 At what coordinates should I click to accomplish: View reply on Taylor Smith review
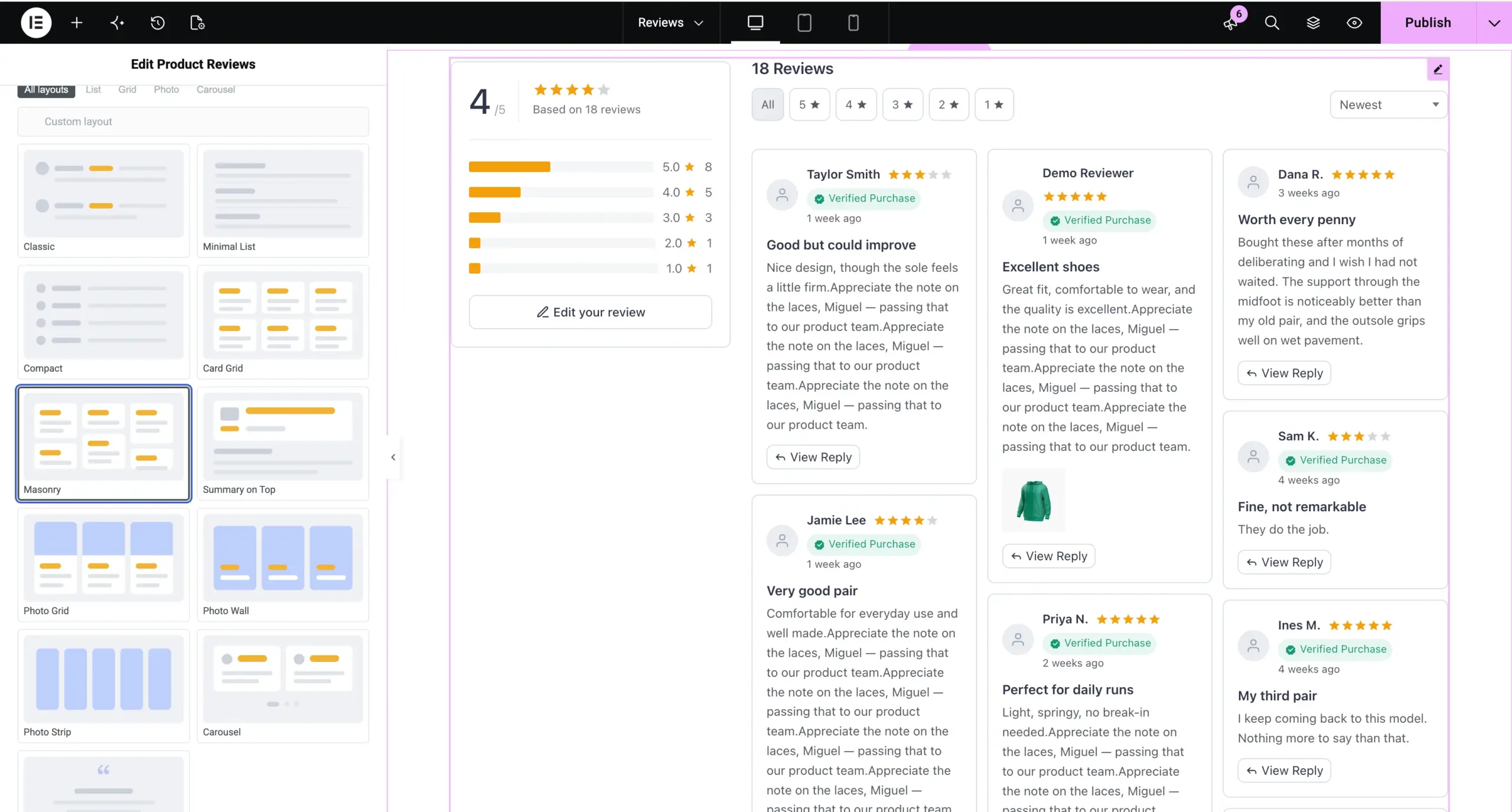click(813, 457)
